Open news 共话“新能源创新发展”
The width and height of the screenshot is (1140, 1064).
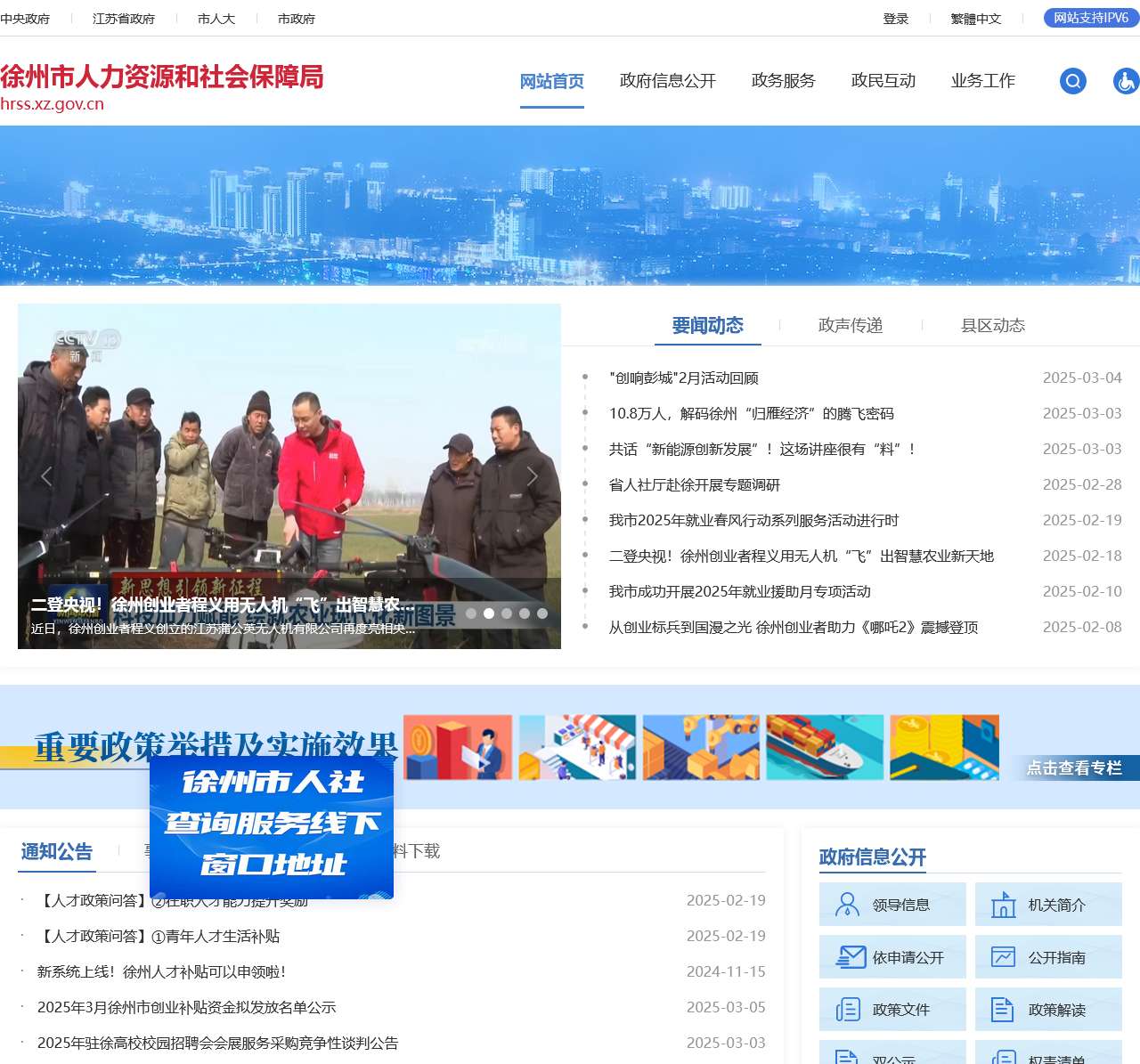click(762, 449)
